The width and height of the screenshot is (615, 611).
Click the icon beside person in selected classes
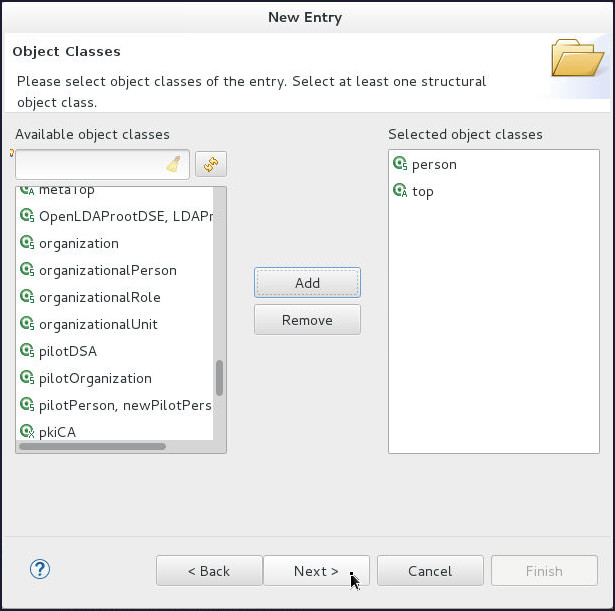[400, 164]
